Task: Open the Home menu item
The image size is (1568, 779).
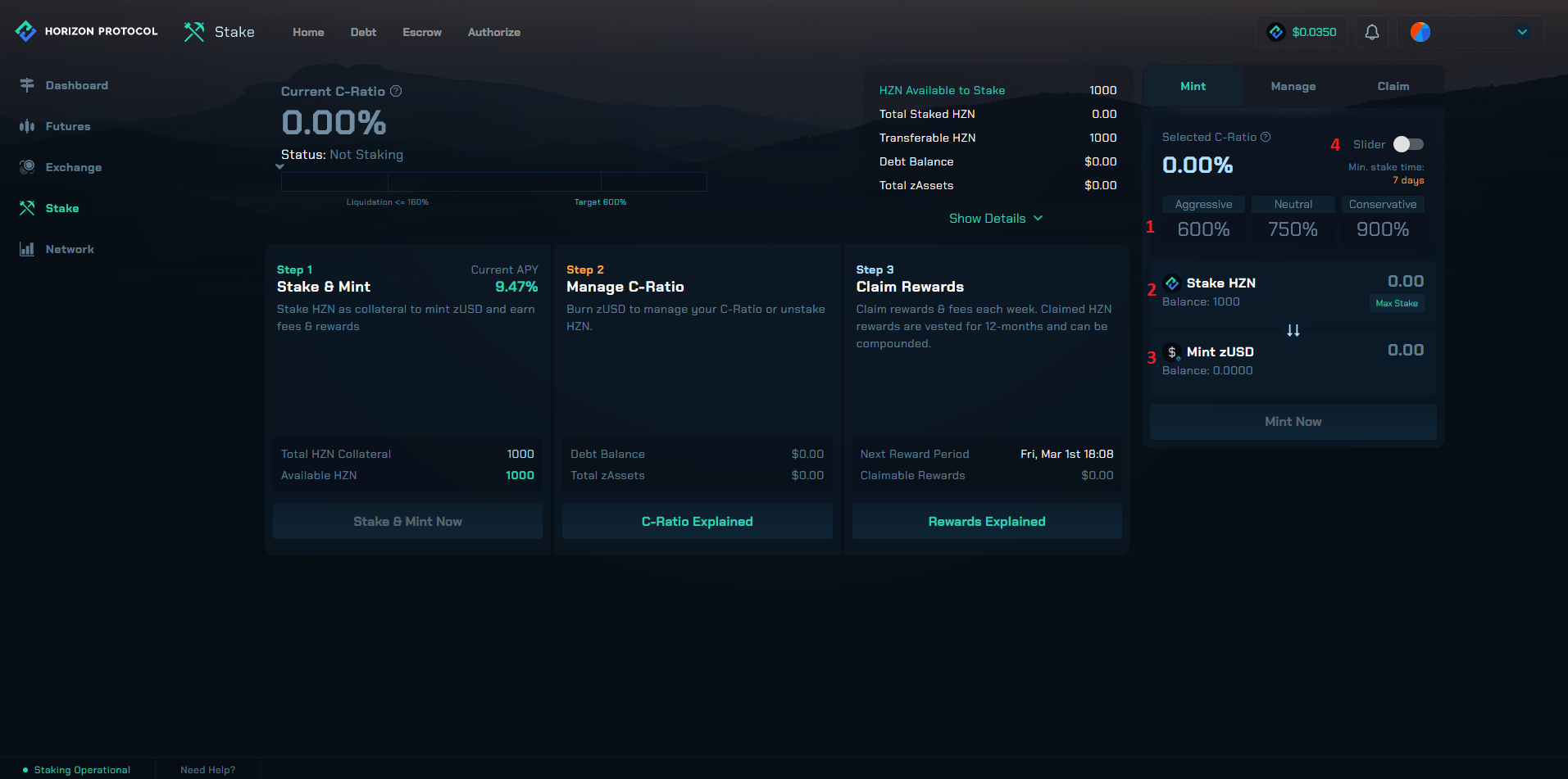Action: [x=308, y=32]
